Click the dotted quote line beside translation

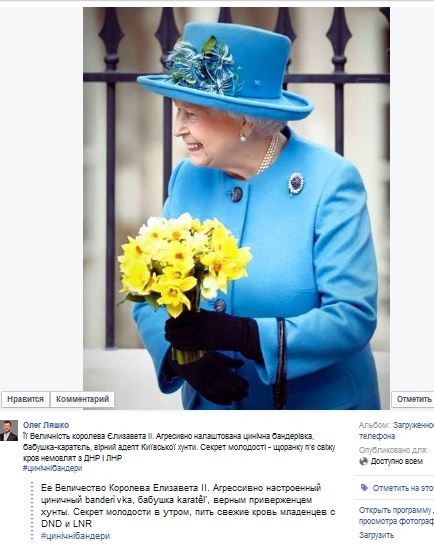32,511
